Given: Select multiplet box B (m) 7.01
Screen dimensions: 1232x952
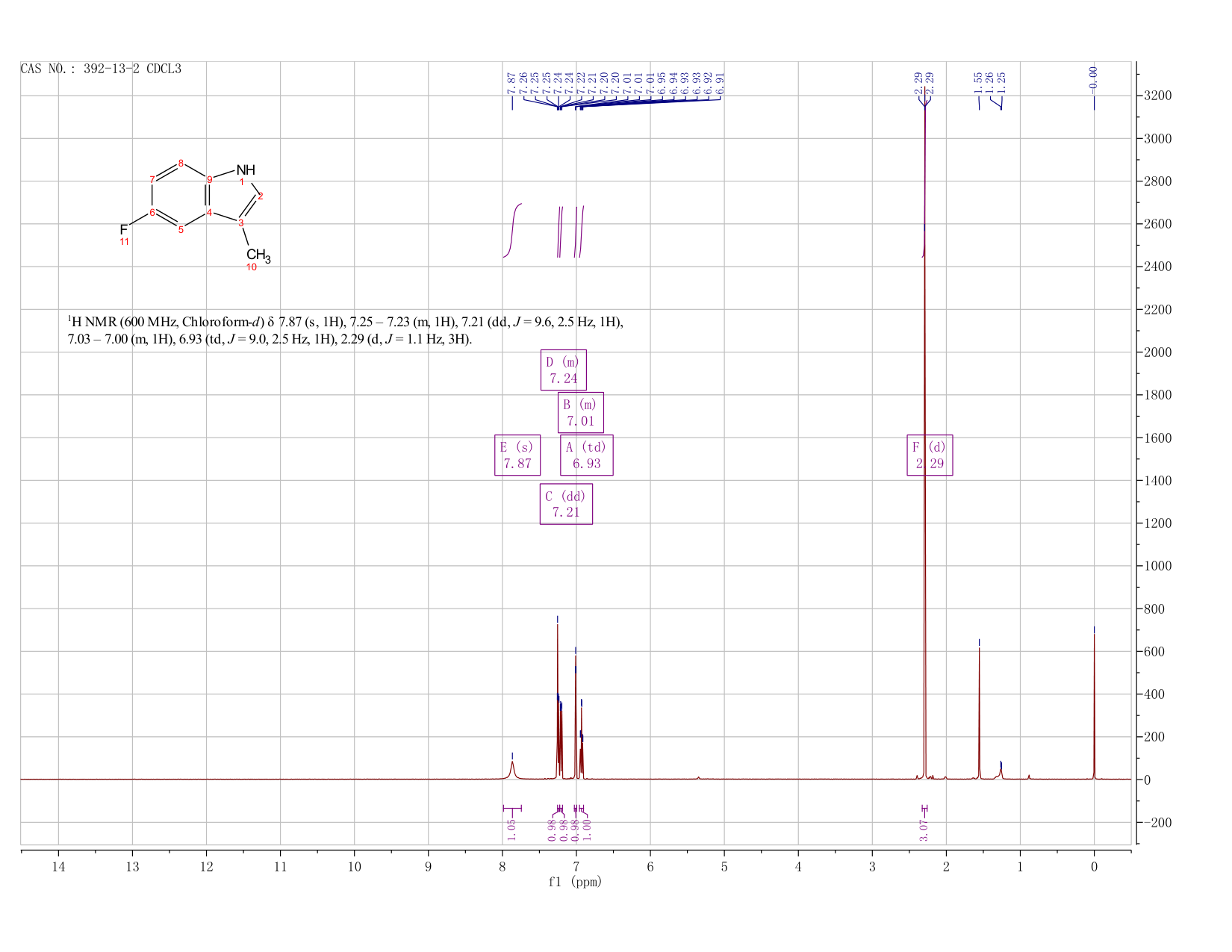Looking at the screenshot, I should [x=581, y=412].
